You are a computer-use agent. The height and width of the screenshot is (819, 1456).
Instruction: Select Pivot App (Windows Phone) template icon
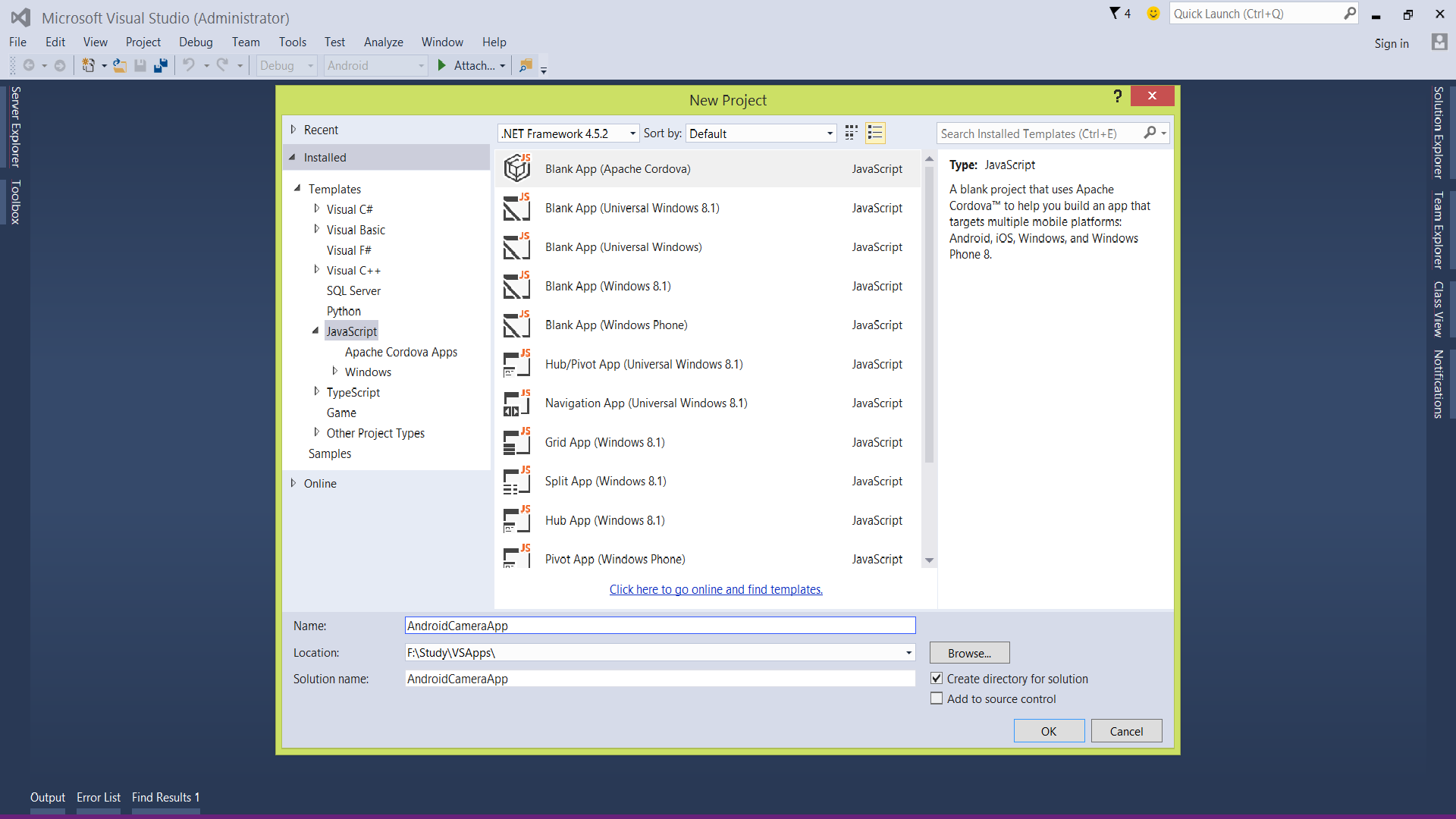point(517,557)
